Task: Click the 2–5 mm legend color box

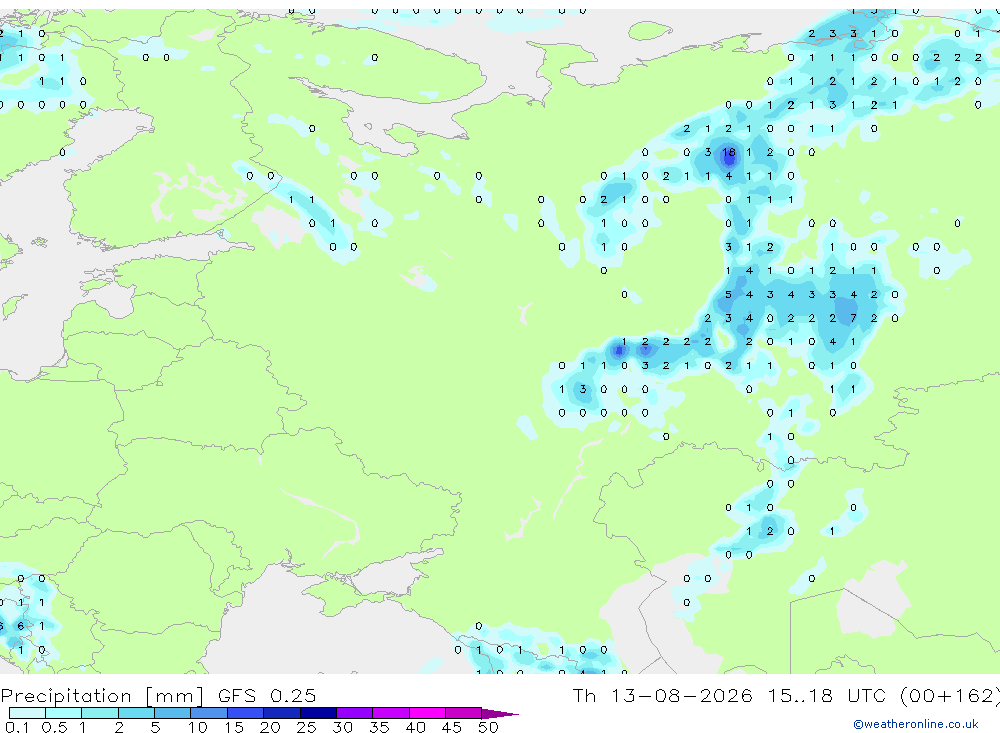Action: (x=136, y=713)
